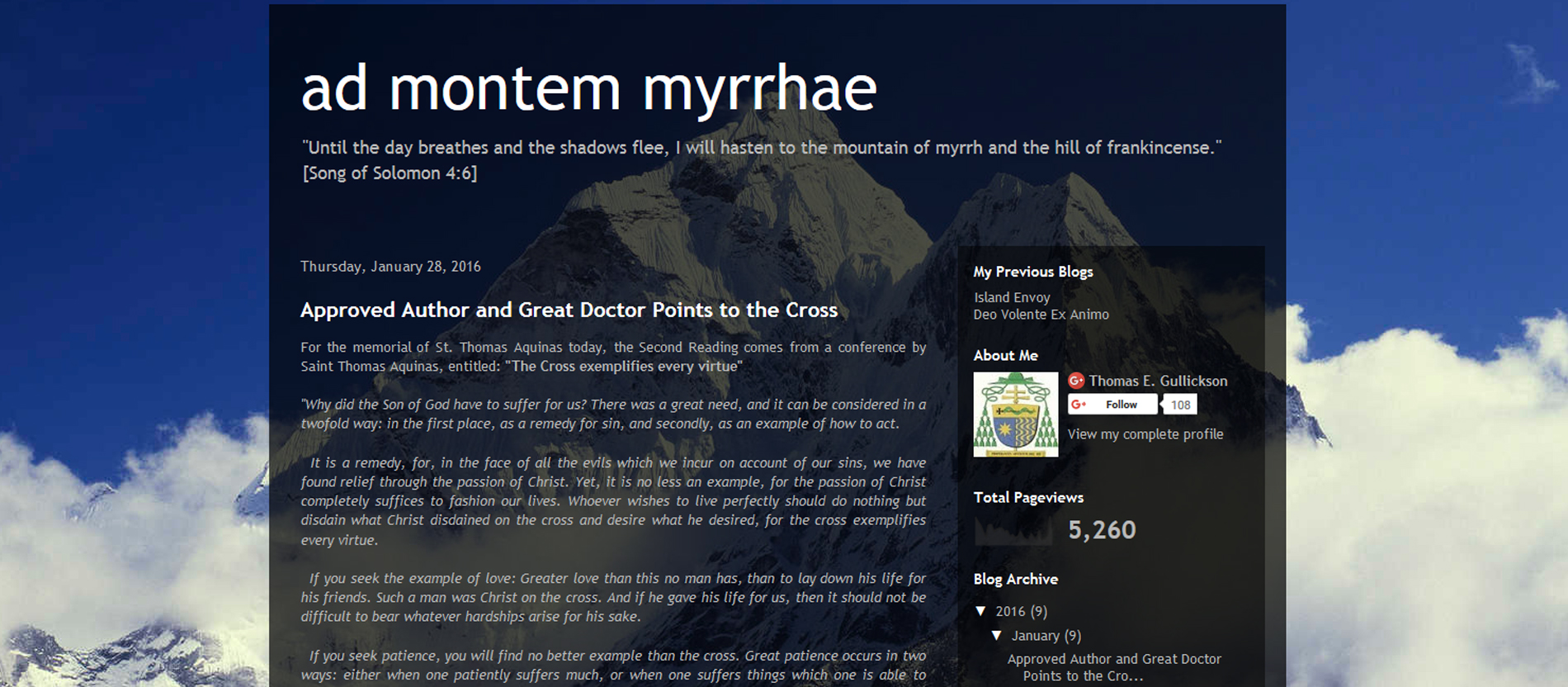The height and width of the screenshot is (687, 1568).
Task: Click the '[Song of Solomon 4:6]' citation text
Action: pyautogui.click(x=390, y=173)
